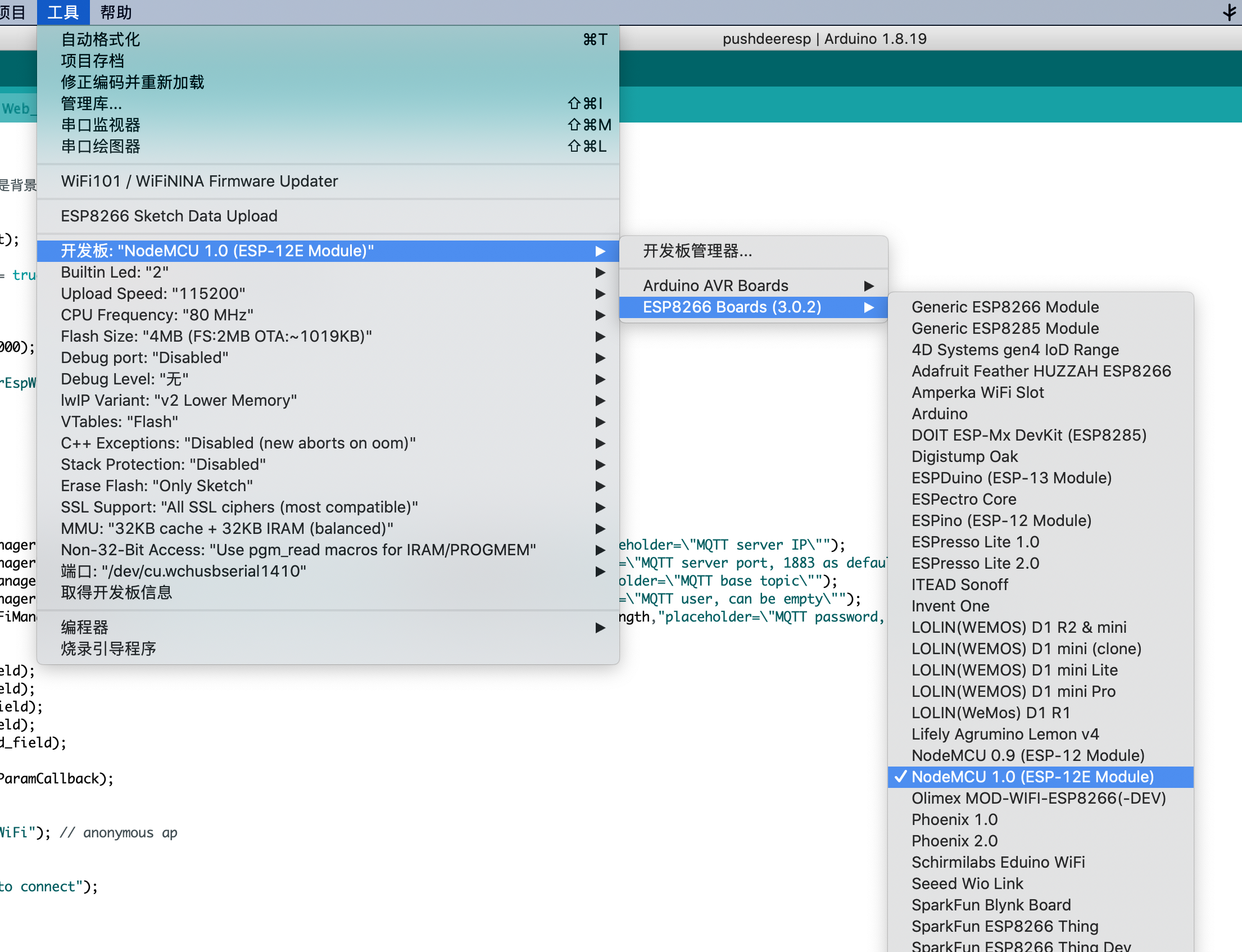
Task: Select ITEAD Sonoff board
Action: 1041,585
